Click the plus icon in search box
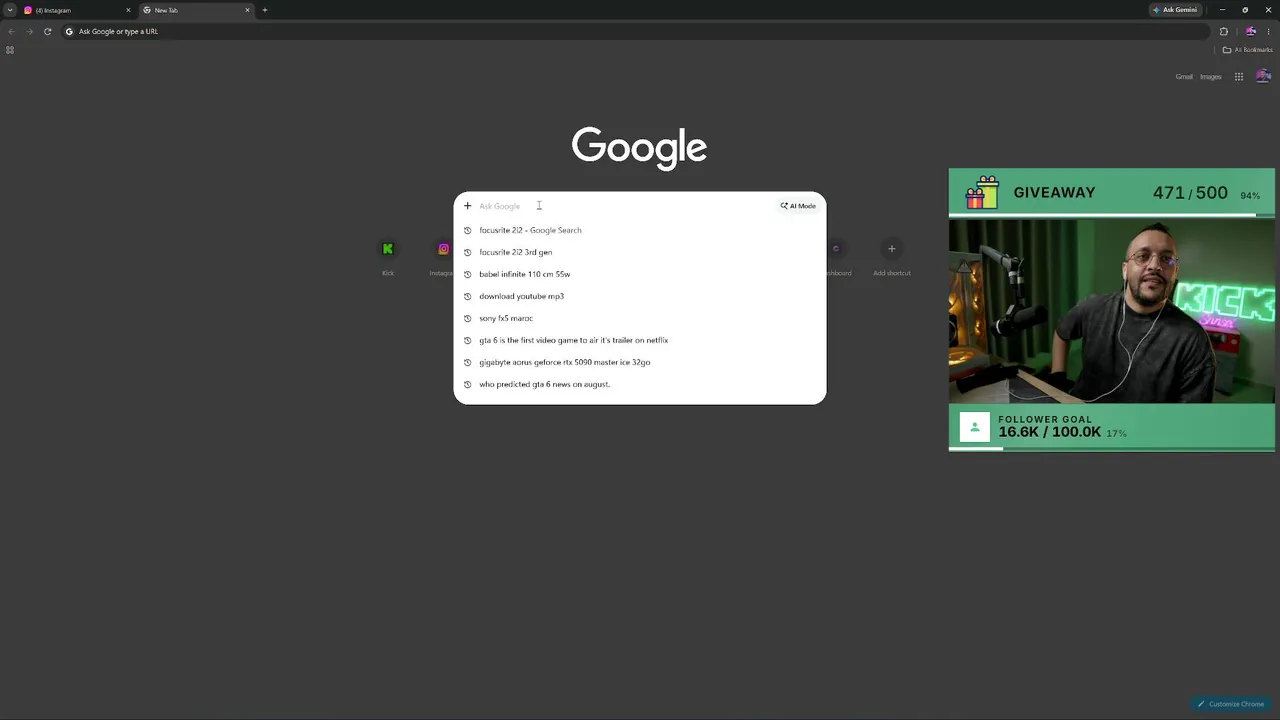 tap(467, 206)
